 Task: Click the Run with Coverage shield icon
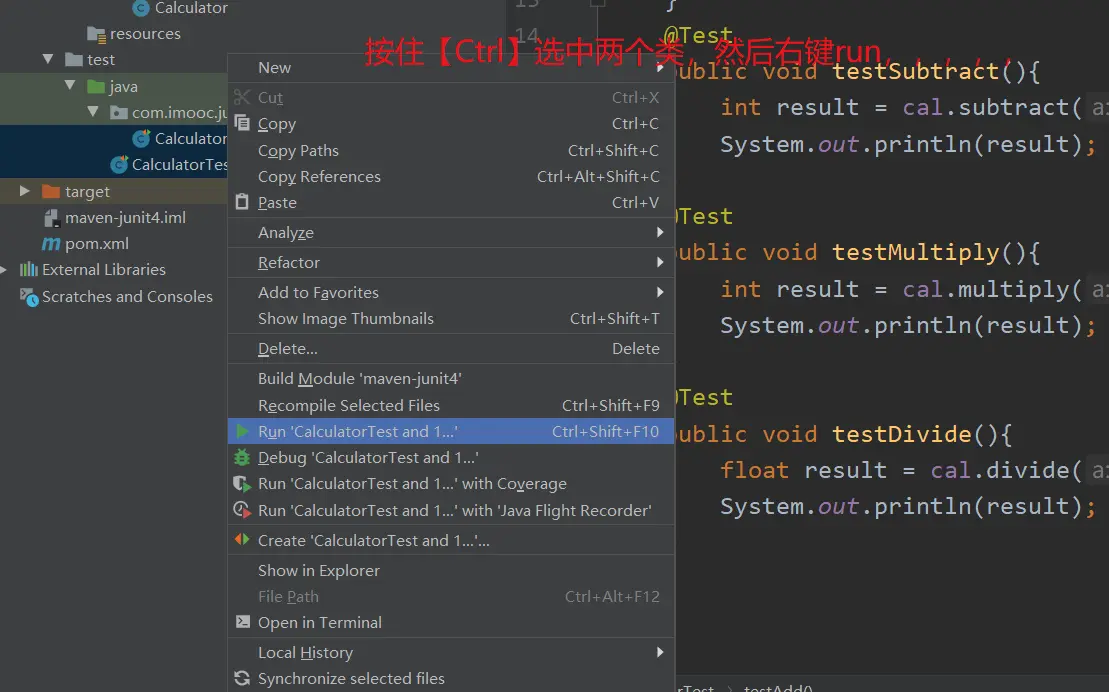(241, 484)
